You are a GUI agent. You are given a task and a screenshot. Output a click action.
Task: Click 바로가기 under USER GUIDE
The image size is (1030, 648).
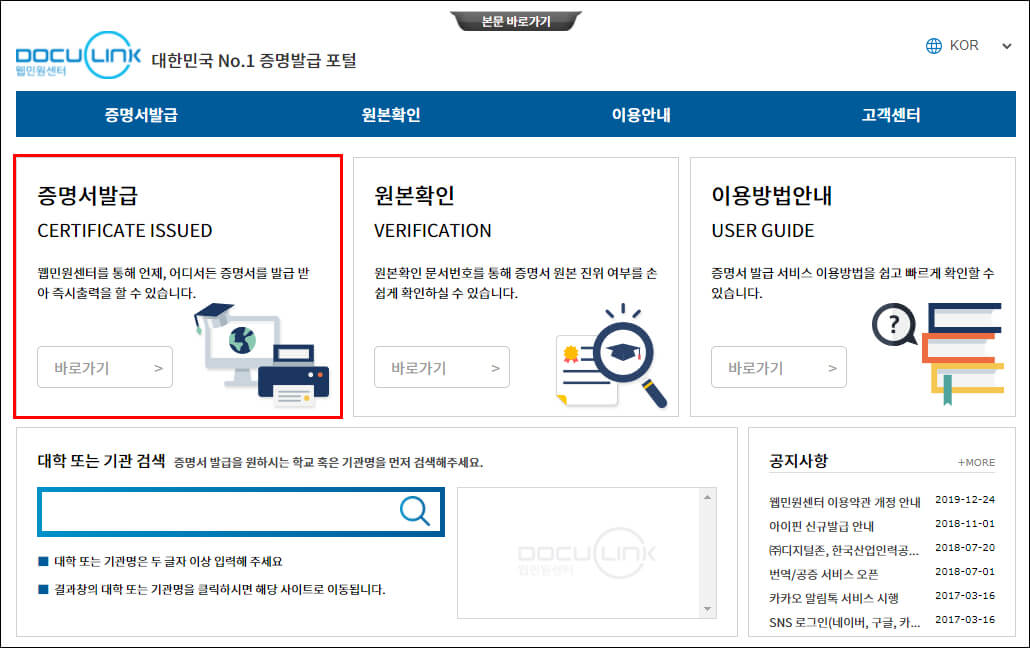tap(778, 367)
